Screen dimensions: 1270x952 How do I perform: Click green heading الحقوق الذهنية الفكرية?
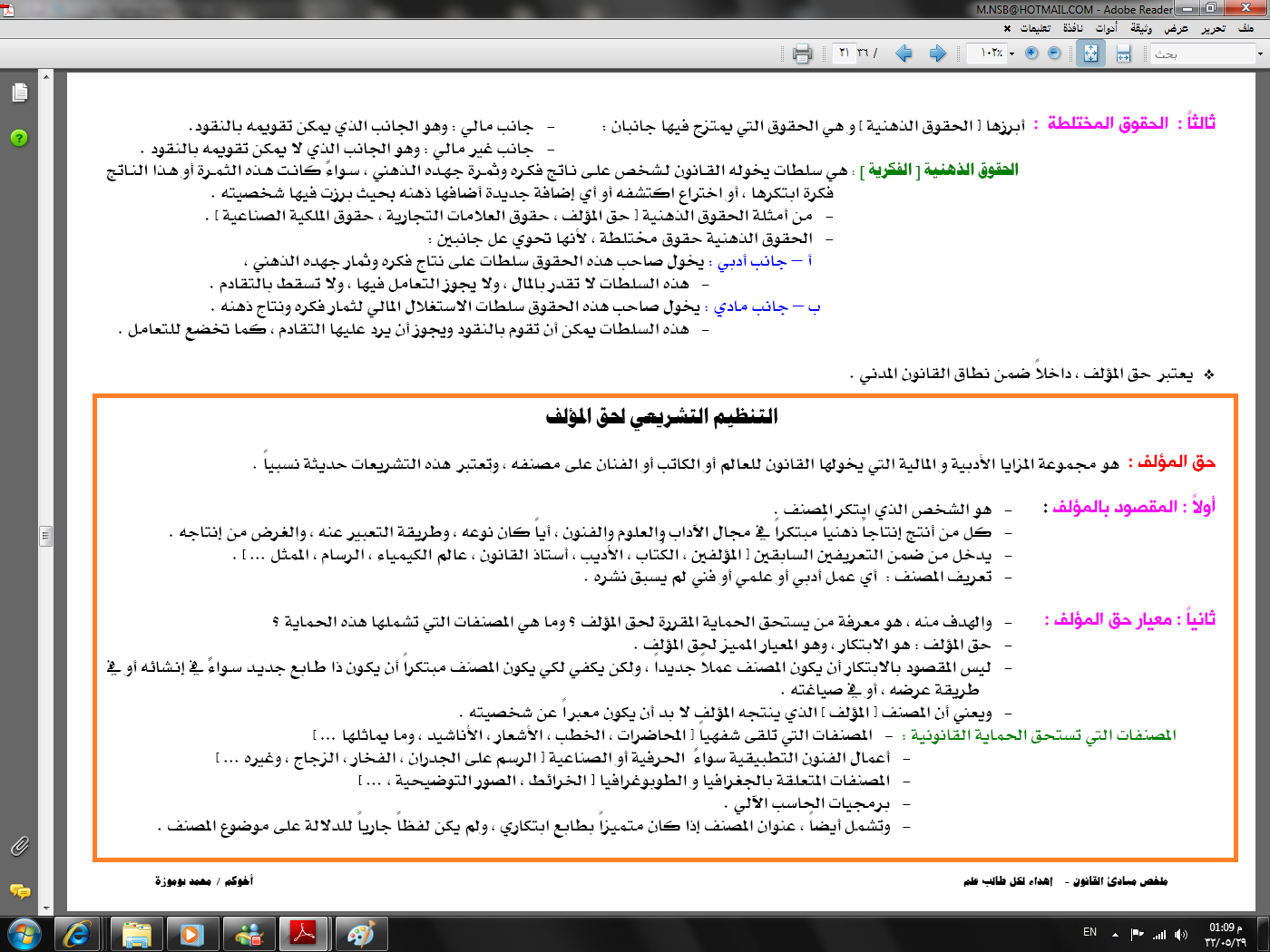(x=940, y=170)
